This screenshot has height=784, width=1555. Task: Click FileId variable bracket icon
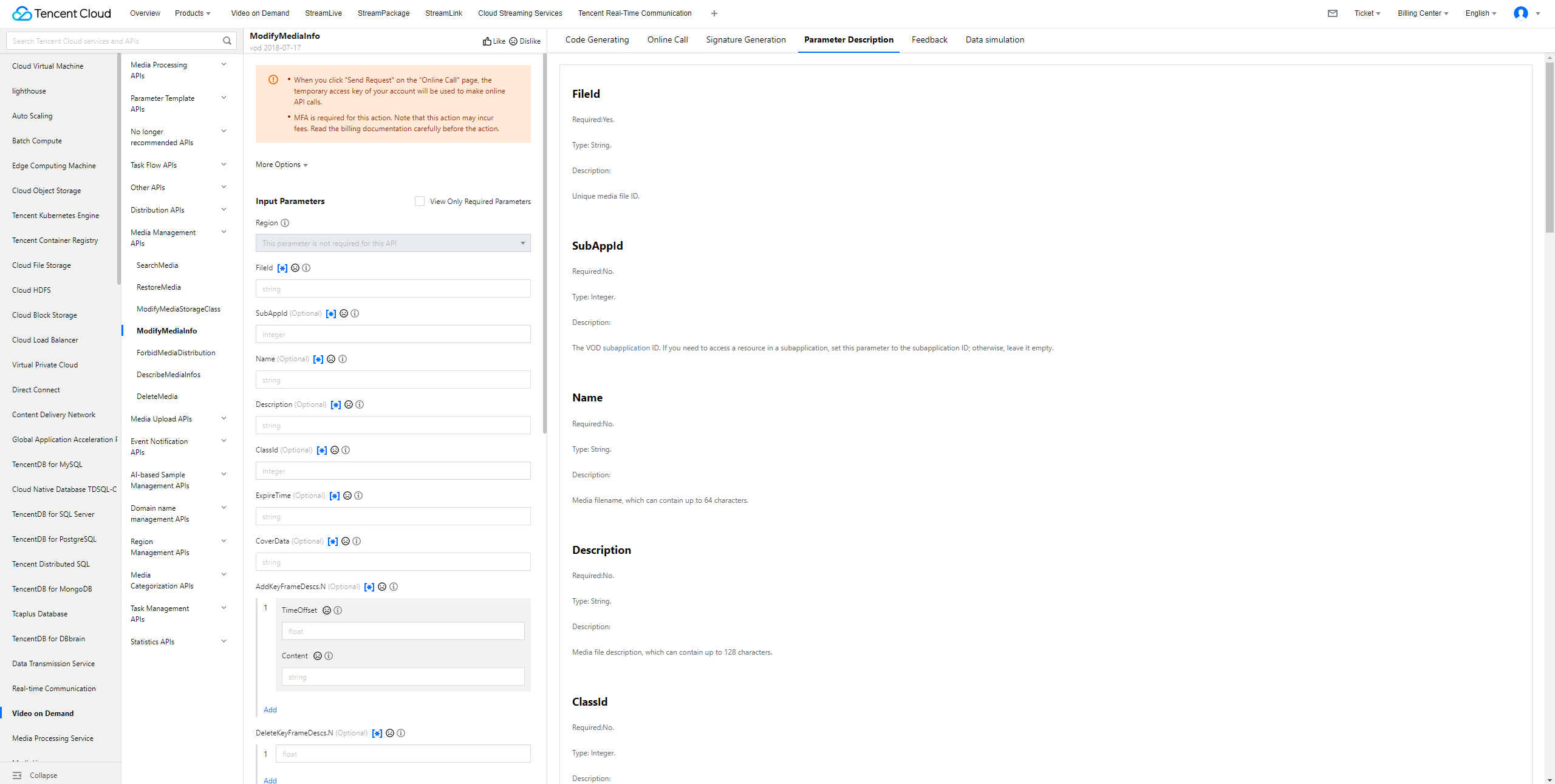[282, 268]
